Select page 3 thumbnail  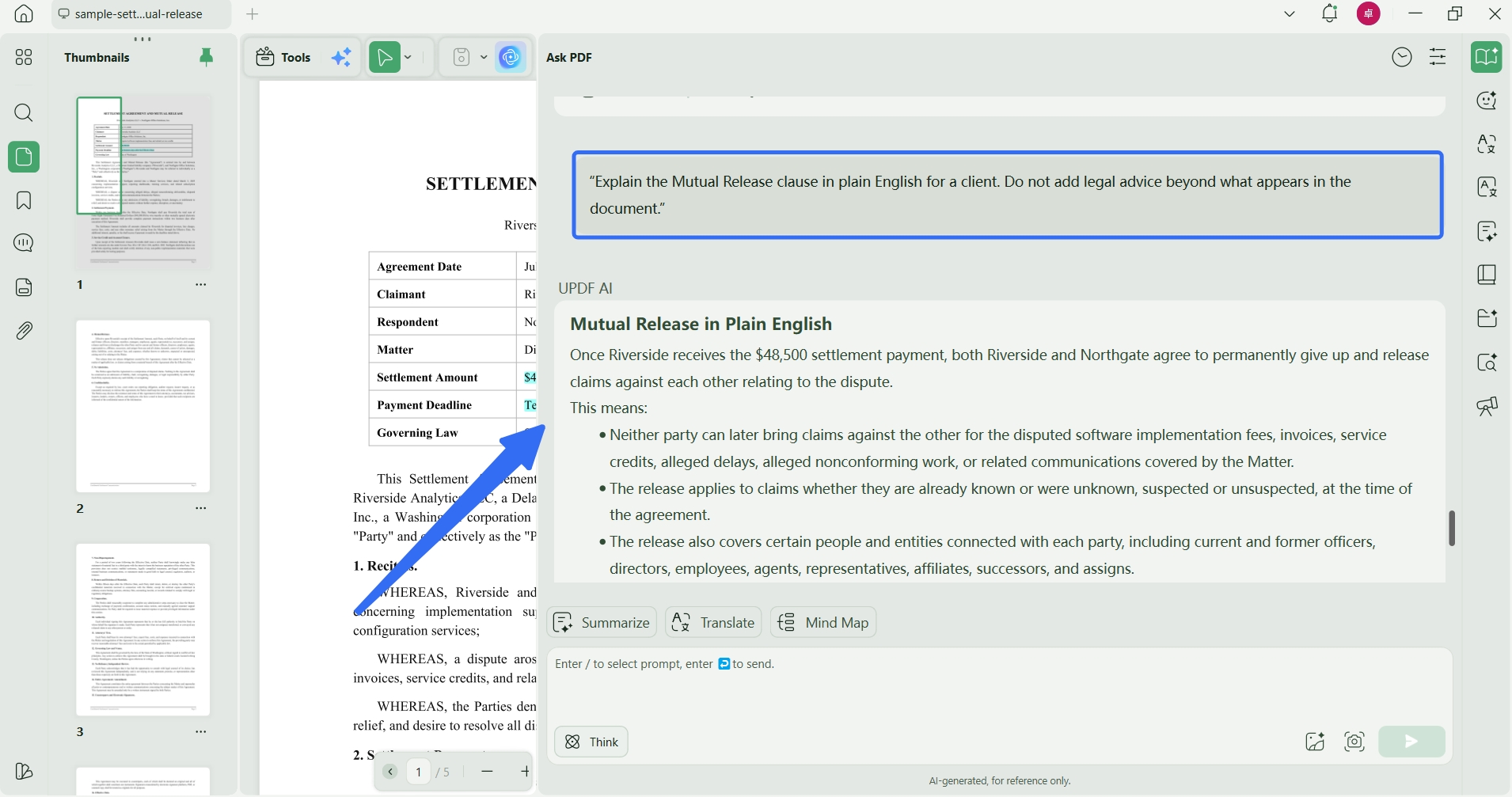143,630
